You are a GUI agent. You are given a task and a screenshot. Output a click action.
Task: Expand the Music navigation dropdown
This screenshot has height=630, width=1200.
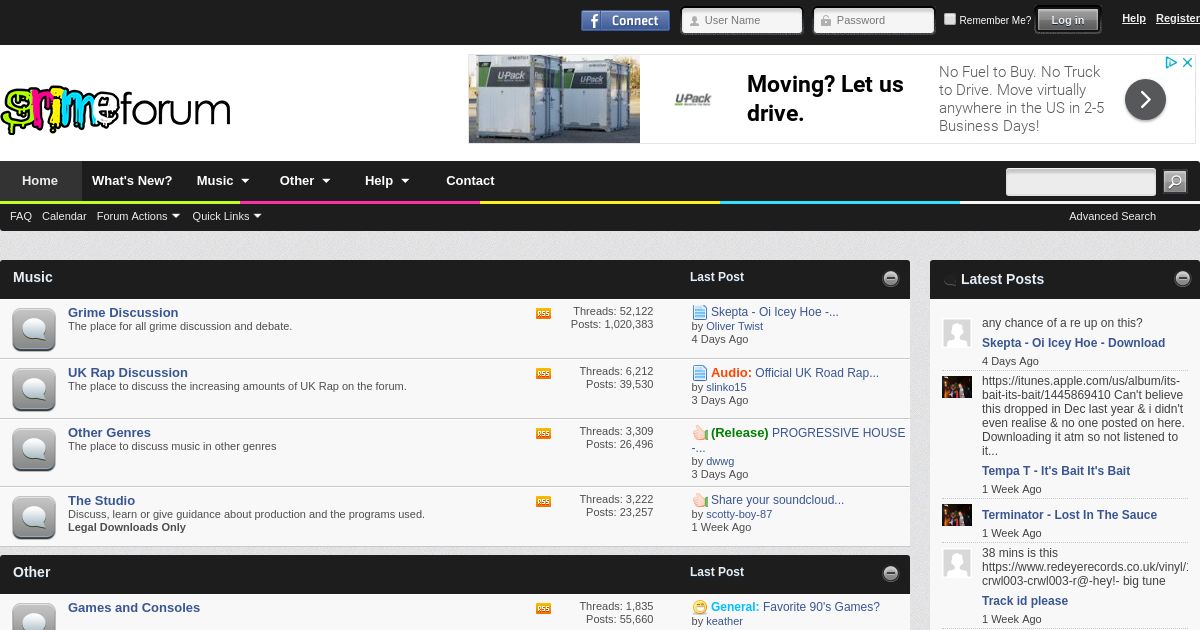(223, 181)
